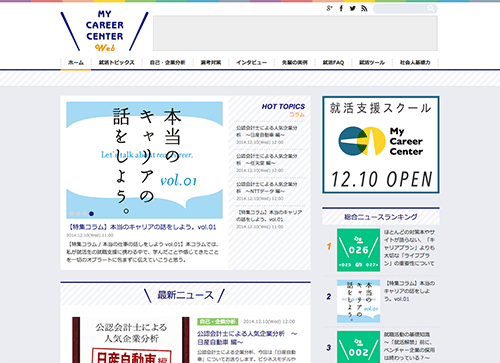Open the 【特集コラム】本当のキャリアの話をしよう vol.01 headline link
Viewport: 500px width, 363px height.
coord(141,227)
